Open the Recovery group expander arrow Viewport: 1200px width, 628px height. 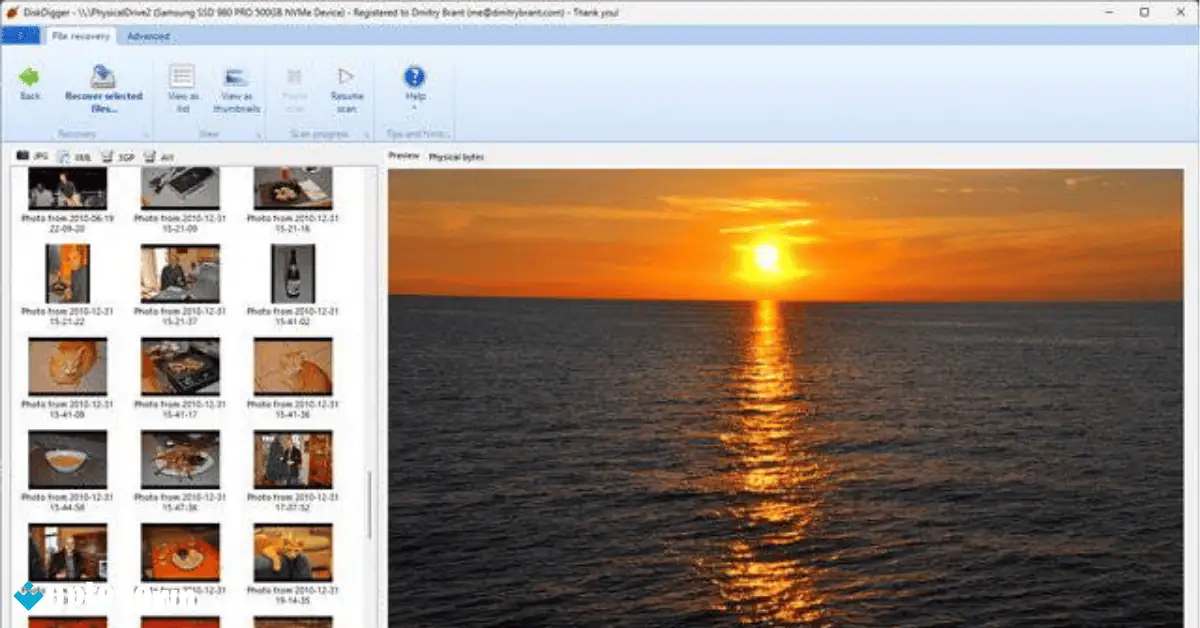click(x=146, y=133)
